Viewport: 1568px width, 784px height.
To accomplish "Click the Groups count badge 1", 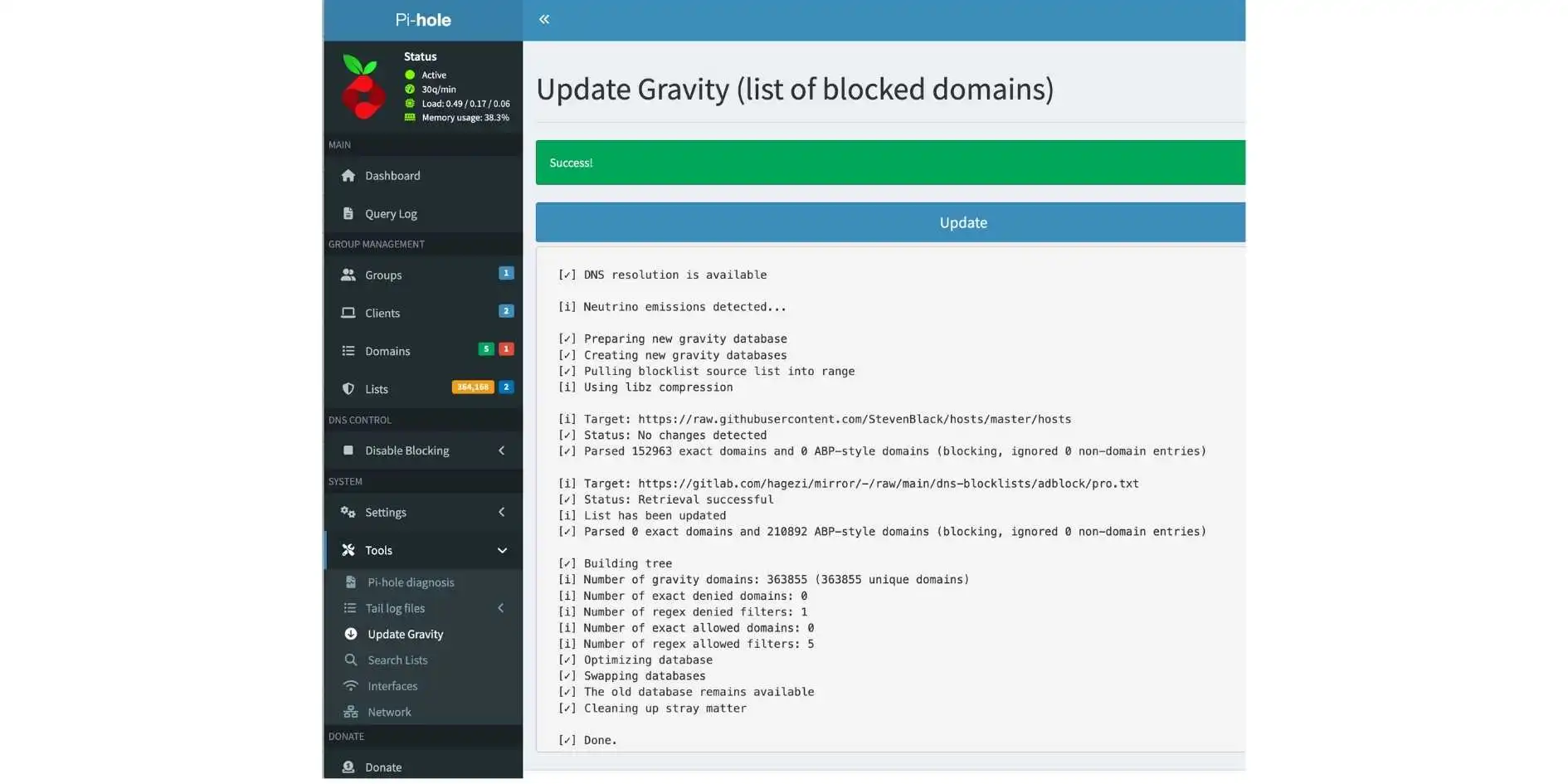I will click(506, 273).
